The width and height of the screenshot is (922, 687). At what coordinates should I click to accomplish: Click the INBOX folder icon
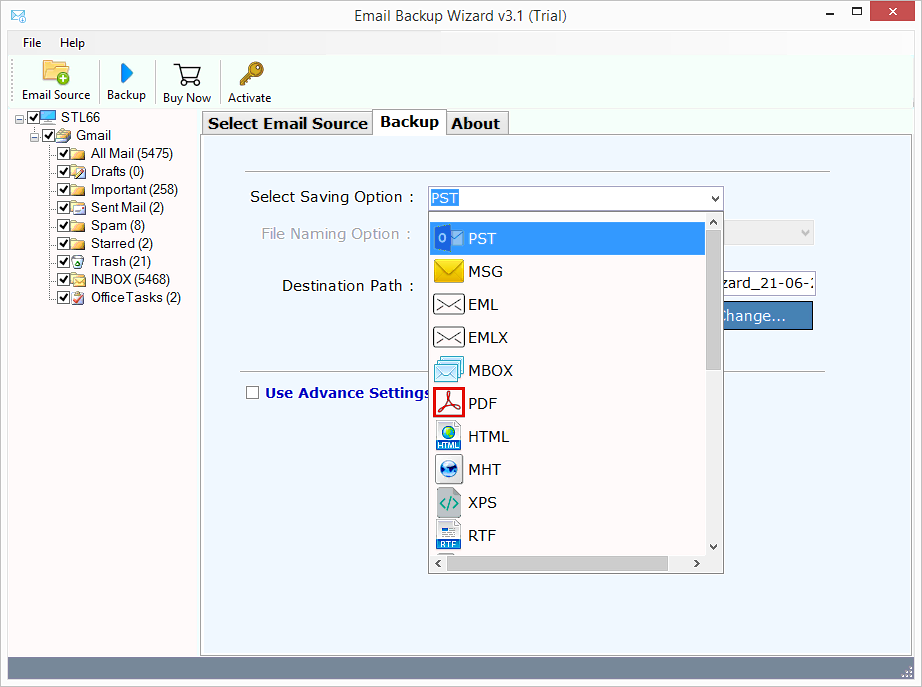tap(78, 279)
